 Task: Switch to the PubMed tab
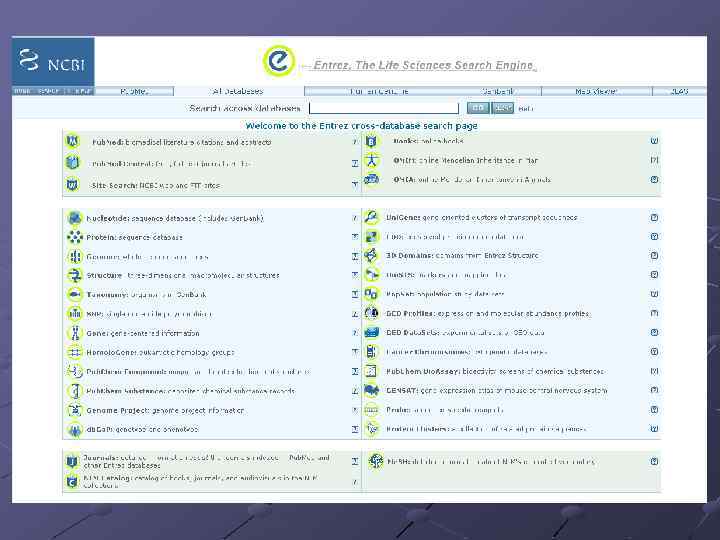pyautogui.click(x=134, y=91)
